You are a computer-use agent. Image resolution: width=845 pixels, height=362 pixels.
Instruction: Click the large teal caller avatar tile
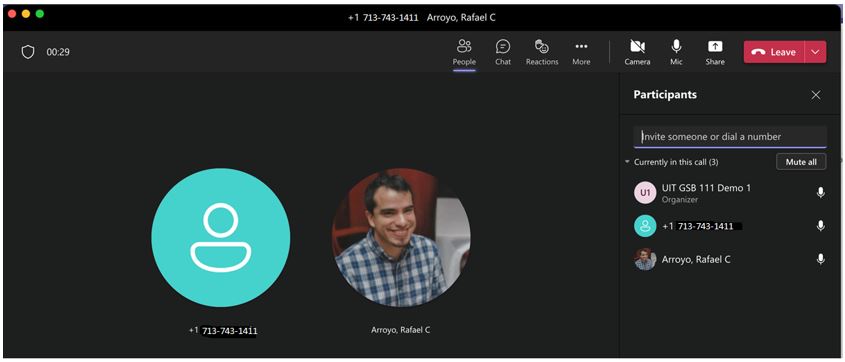pyautogui.click(x=221, y=238)
